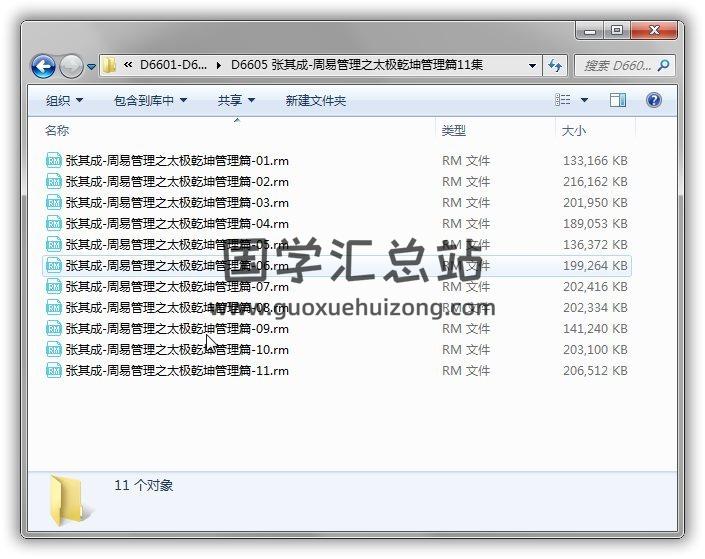Toggle the preview pane icon
Image resolution: width=705 pixels, height=559 pixels.
point(618,100)
